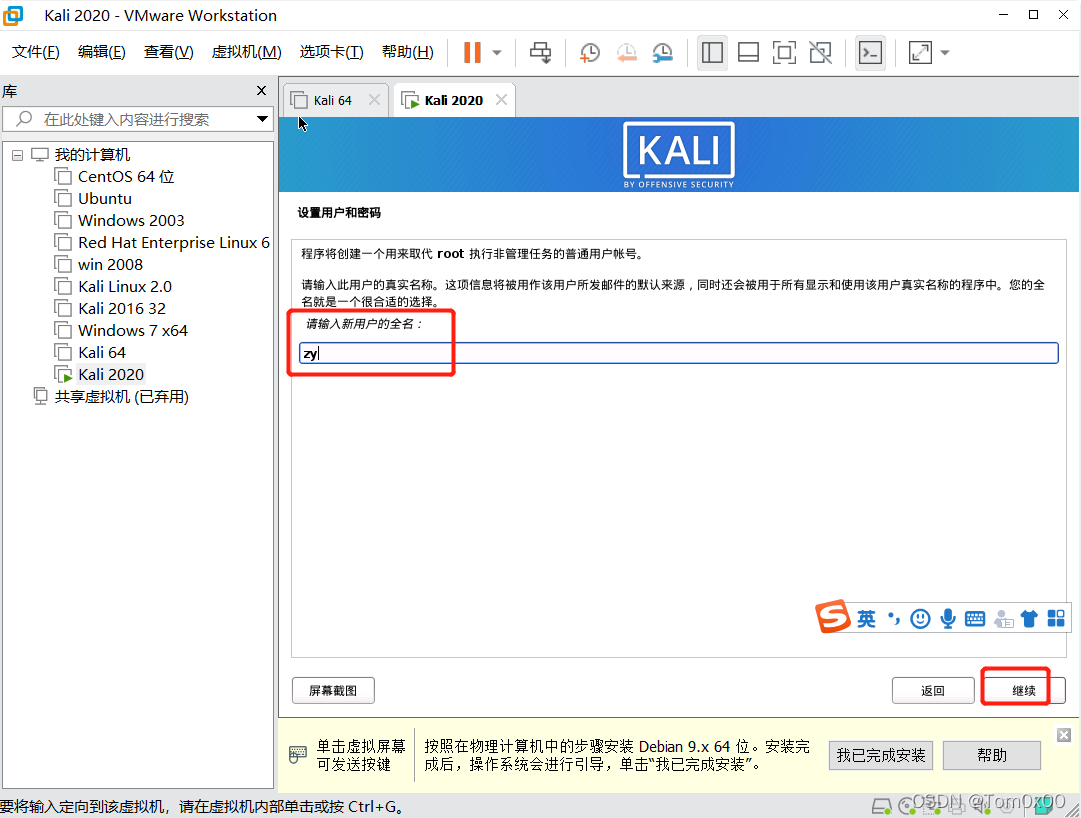
Task: Open the library search dropdown arrow
Action: pos(262,119)
